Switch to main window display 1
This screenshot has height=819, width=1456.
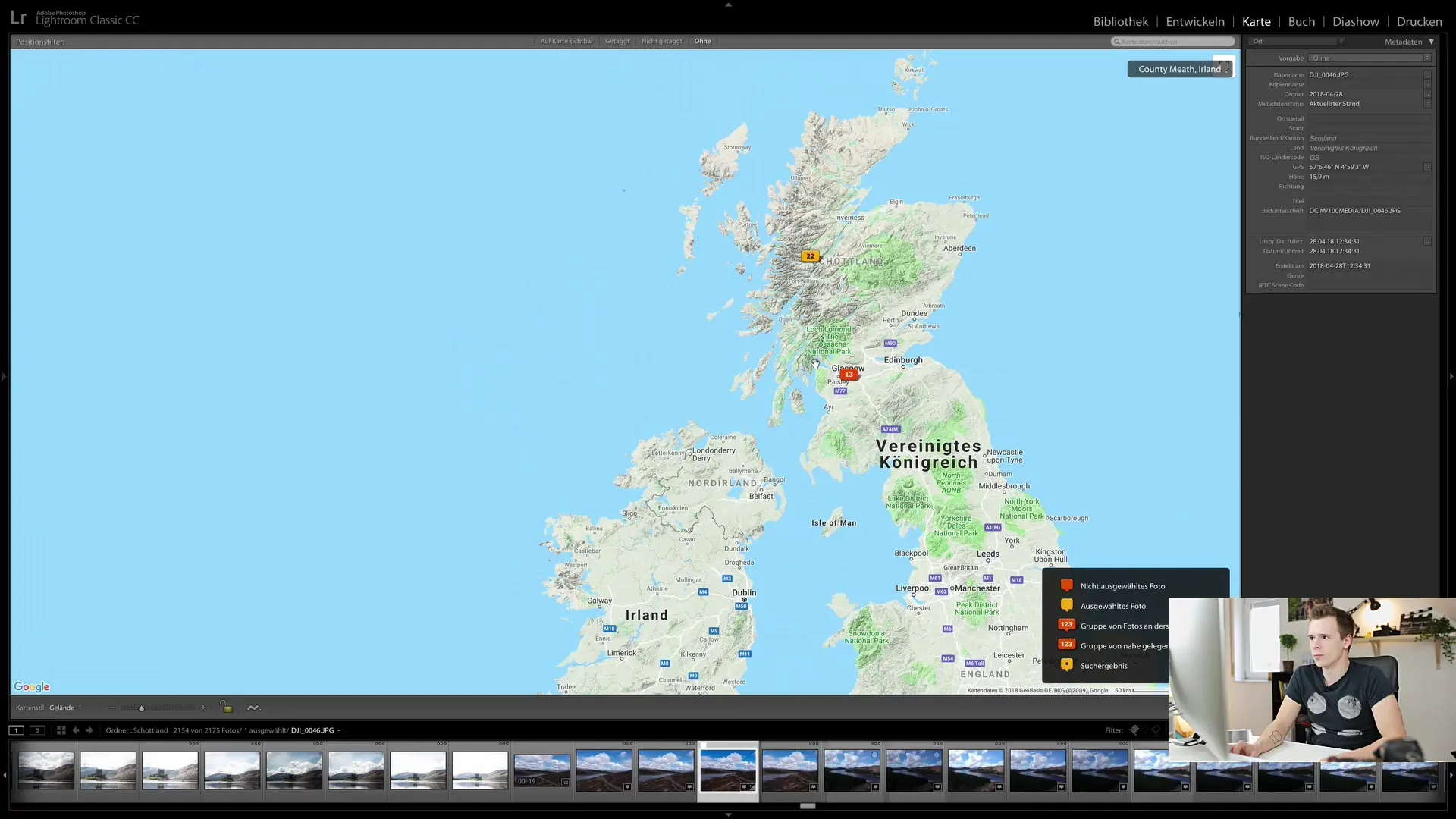coord(16,730)
